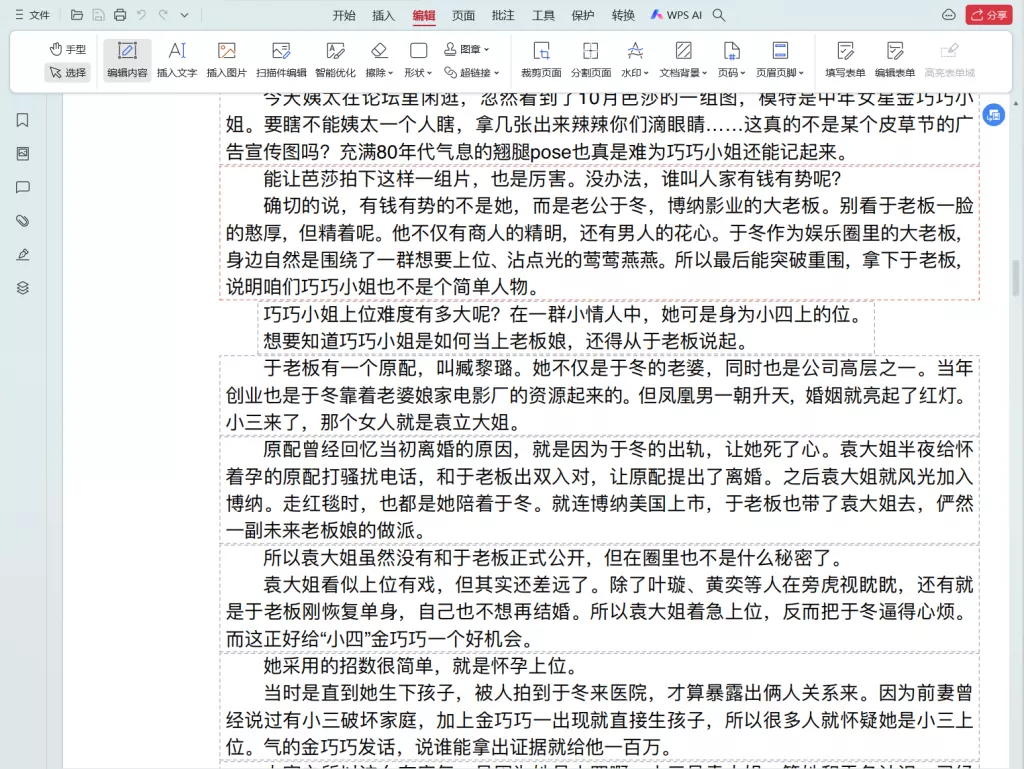This screenshot has width=1024, height=769.
Task: Open the signature pen panel in sidebar
Action: click(x=23, y=255)
